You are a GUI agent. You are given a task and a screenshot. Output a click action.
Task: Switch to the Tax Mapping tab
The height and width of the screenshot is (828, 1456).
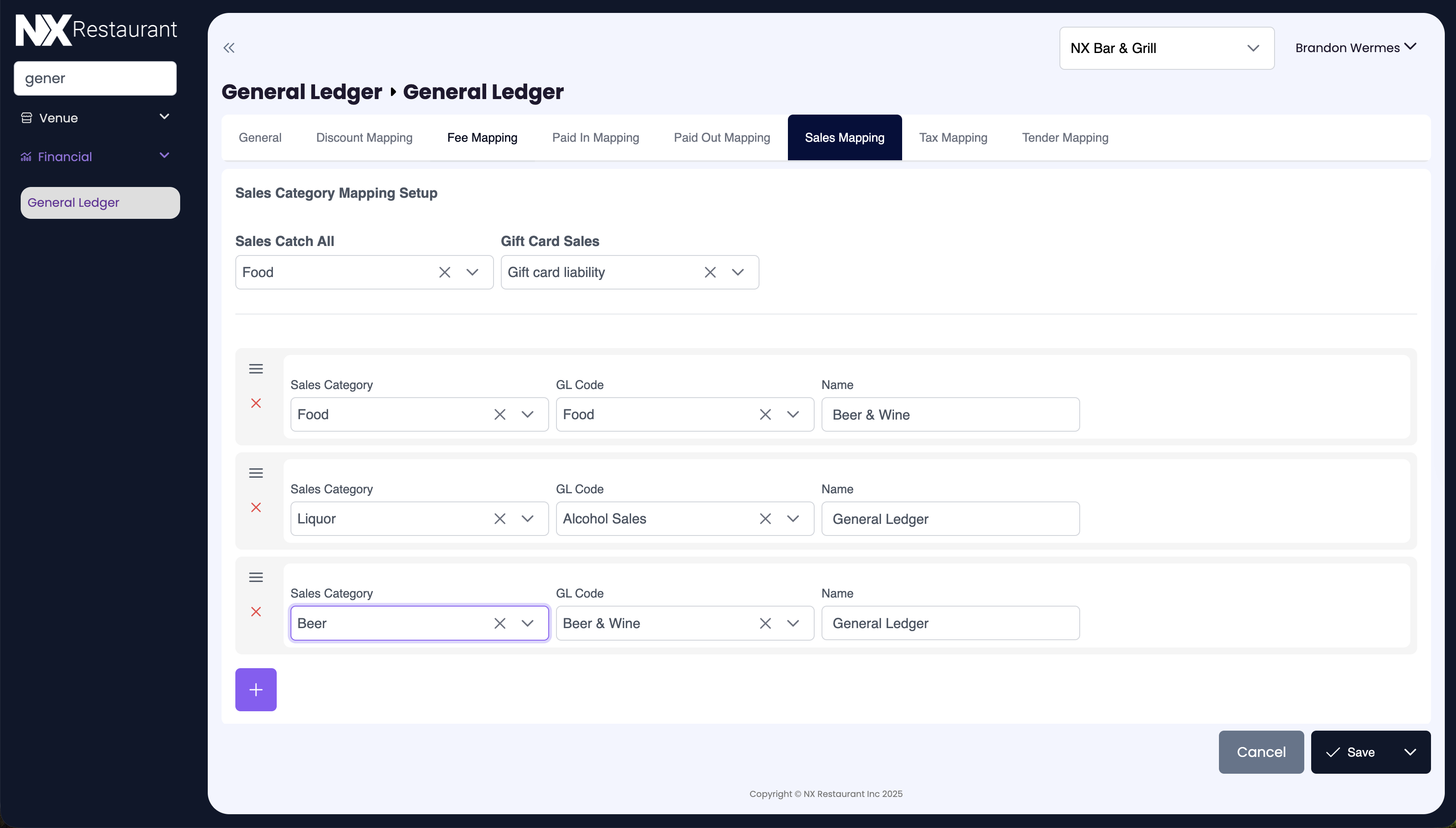coord(953,137)
